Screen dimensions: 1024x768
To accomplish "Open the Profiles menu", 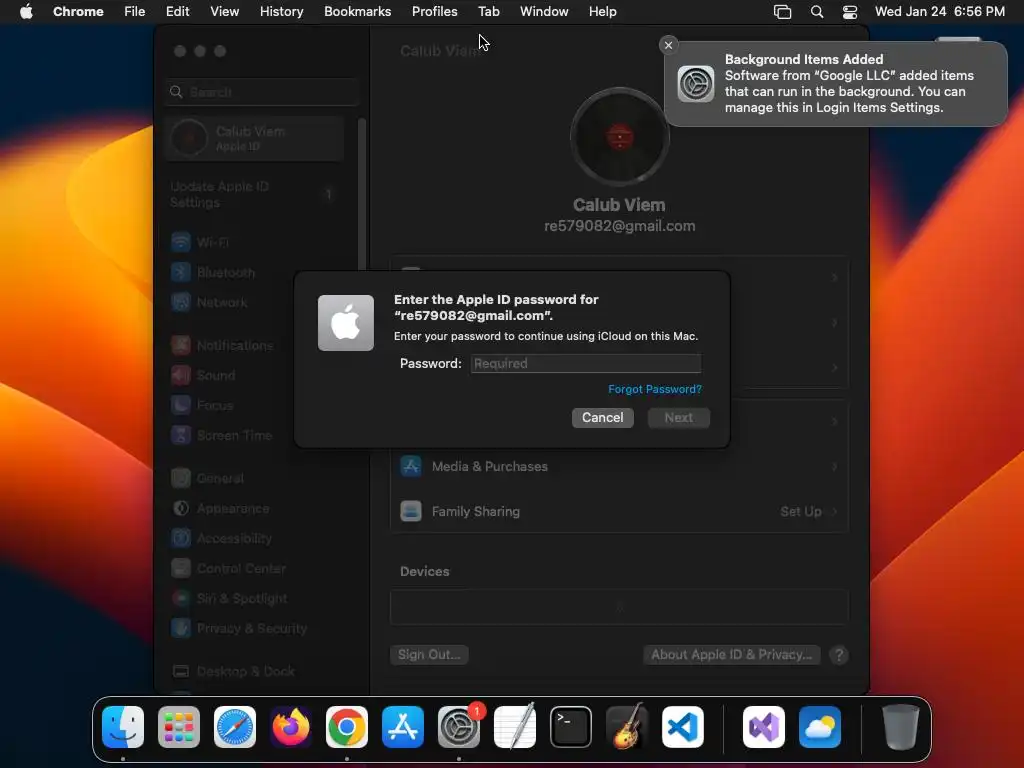I will tap(434, 11).
